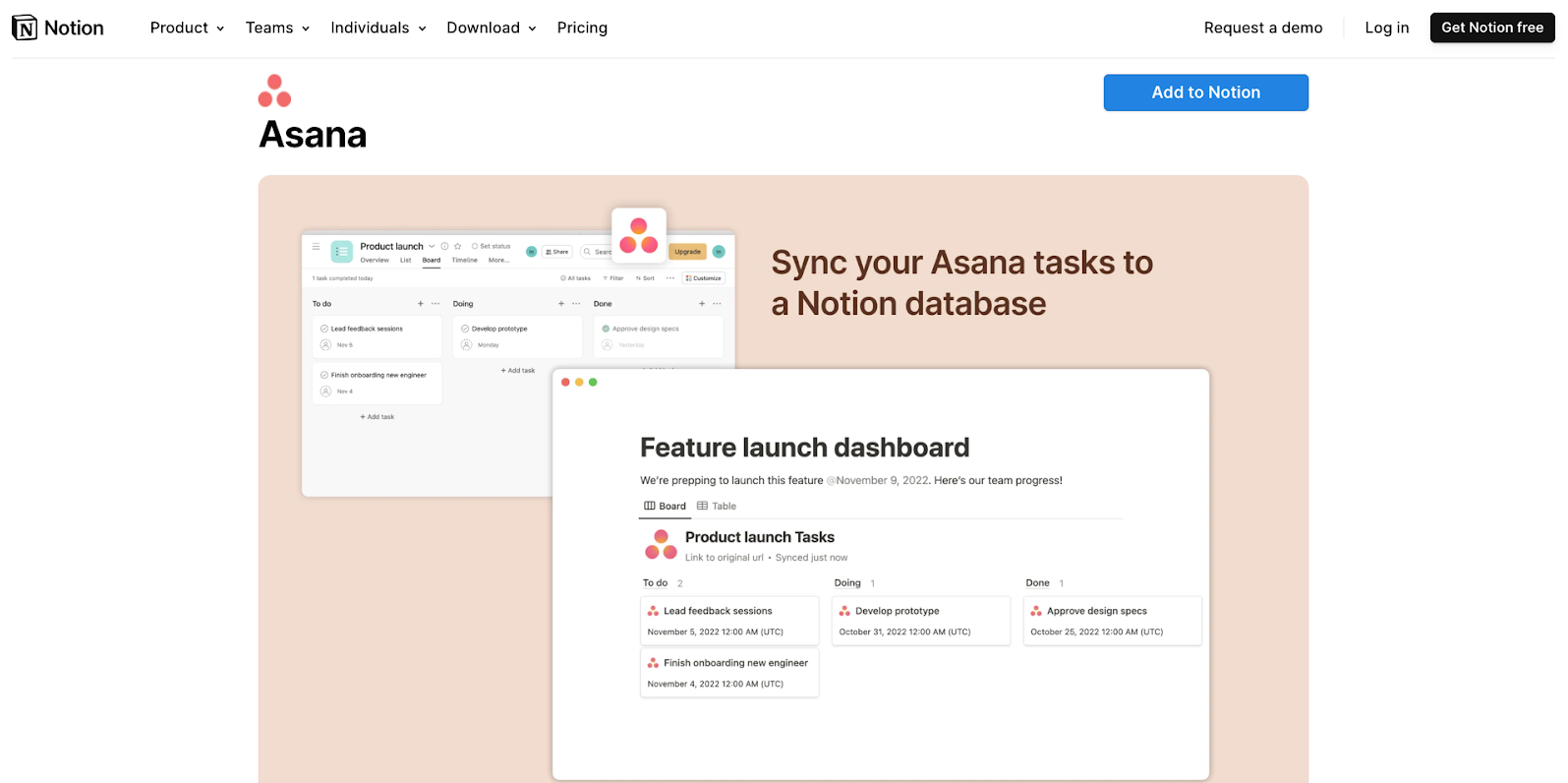Click the Asana logo above the title
This screenshot has width=1568, height=783.
274,90
